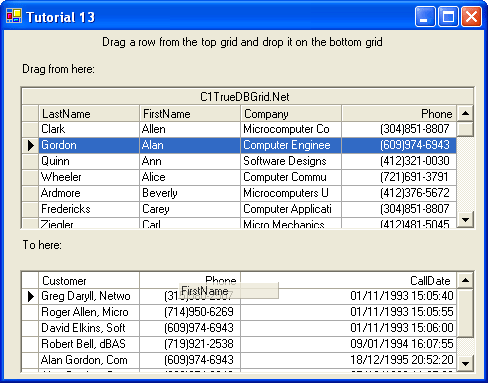The width and height of the screenshot is (488, 383).
Task: Click record selector arrow beside Greg Daryll
Action: (31, 296)
